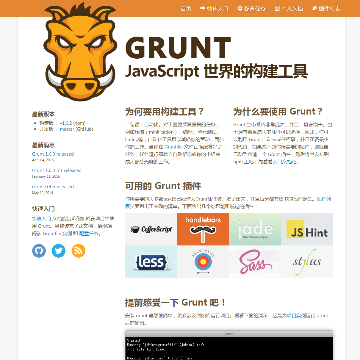Click the Sass plugin logo

coord(255,262)
